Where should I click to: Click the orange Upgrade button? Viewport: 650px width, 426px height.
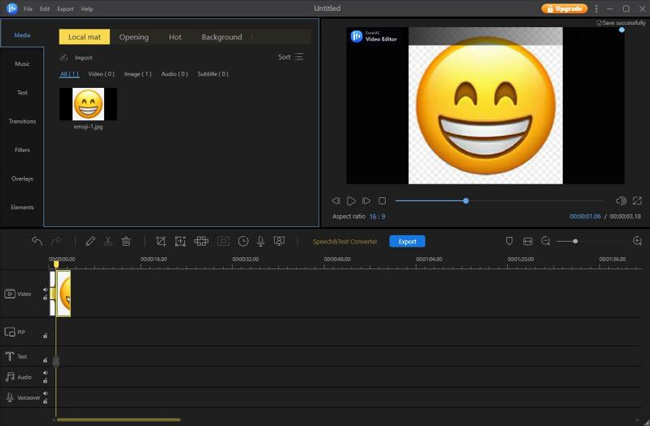point(564,9)
